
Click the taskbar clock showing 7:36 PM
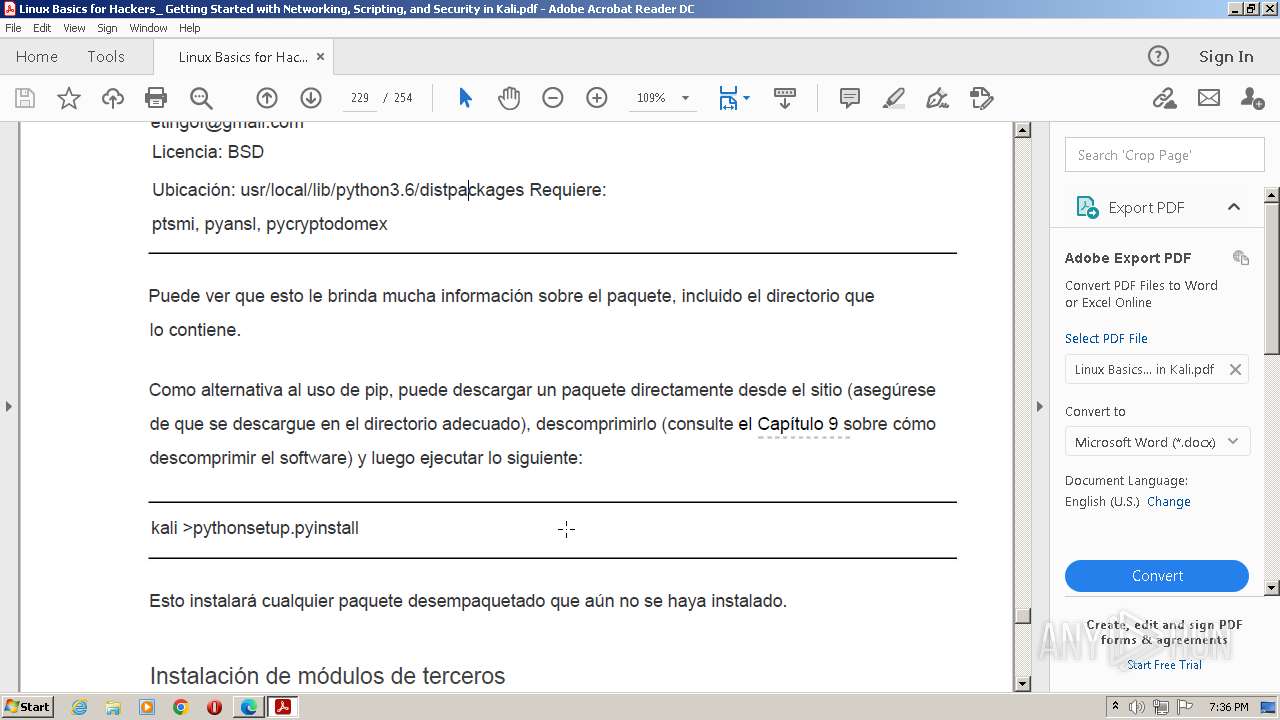pos(1228,707)
